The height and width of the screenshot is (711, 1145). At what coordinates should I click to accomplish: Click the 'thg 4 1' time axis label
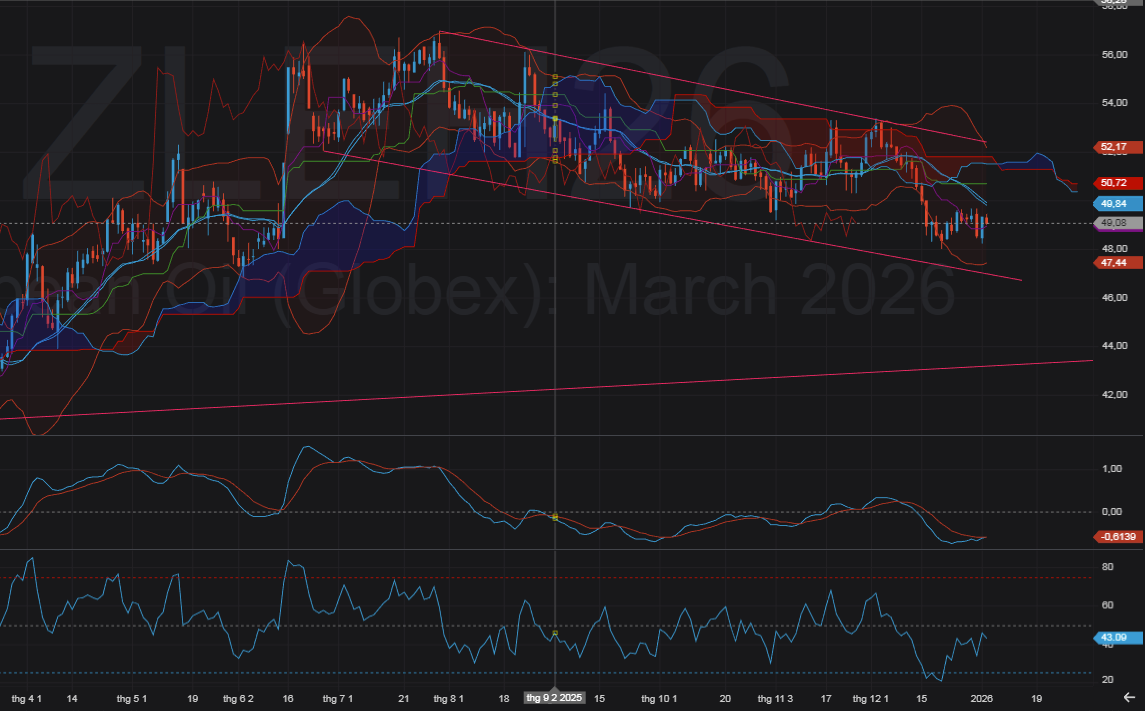pyautogui.click(x=26, y=697)
